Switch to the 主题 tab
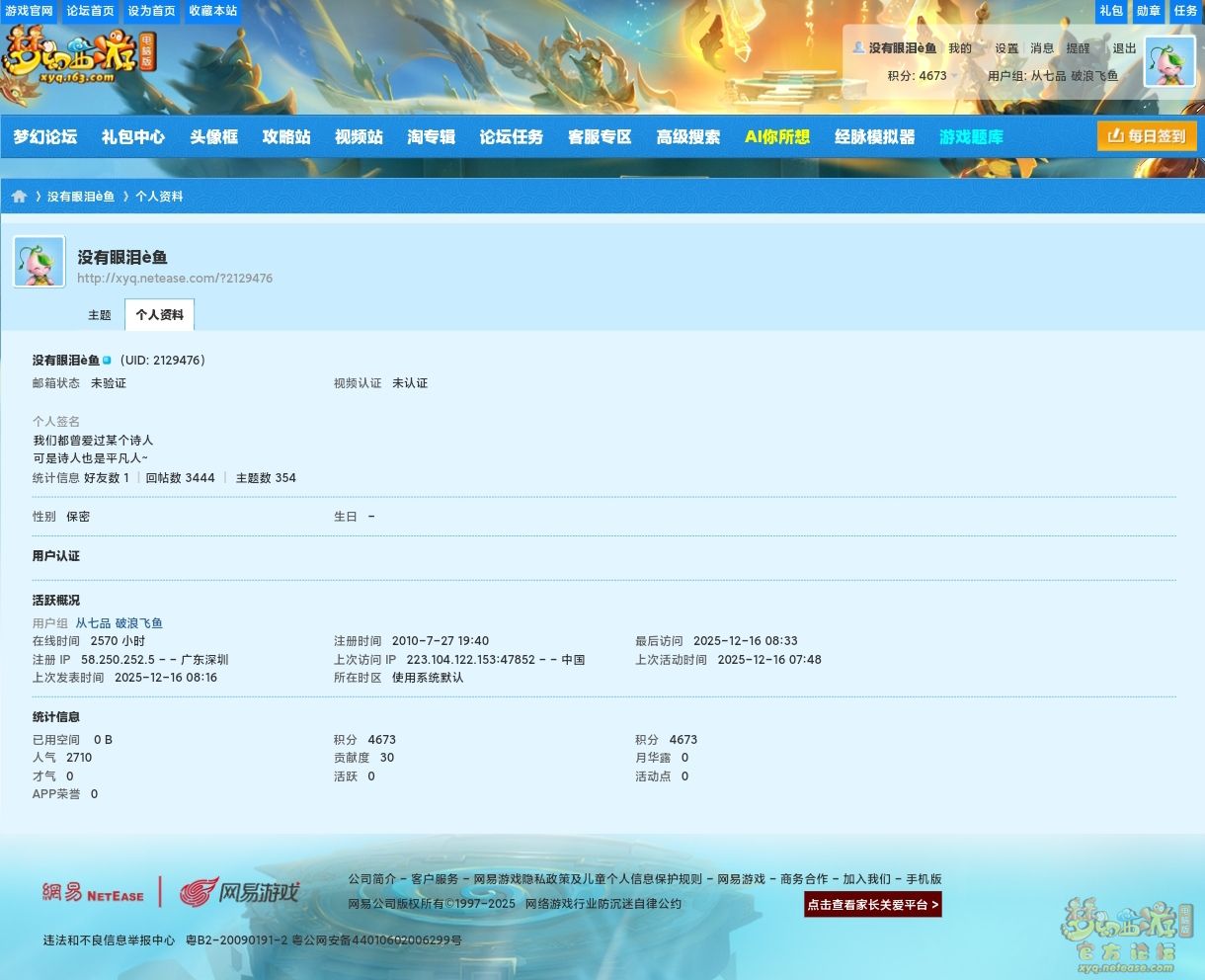The height and width of the screenshot is (980, 1205). tap(100, 315)
